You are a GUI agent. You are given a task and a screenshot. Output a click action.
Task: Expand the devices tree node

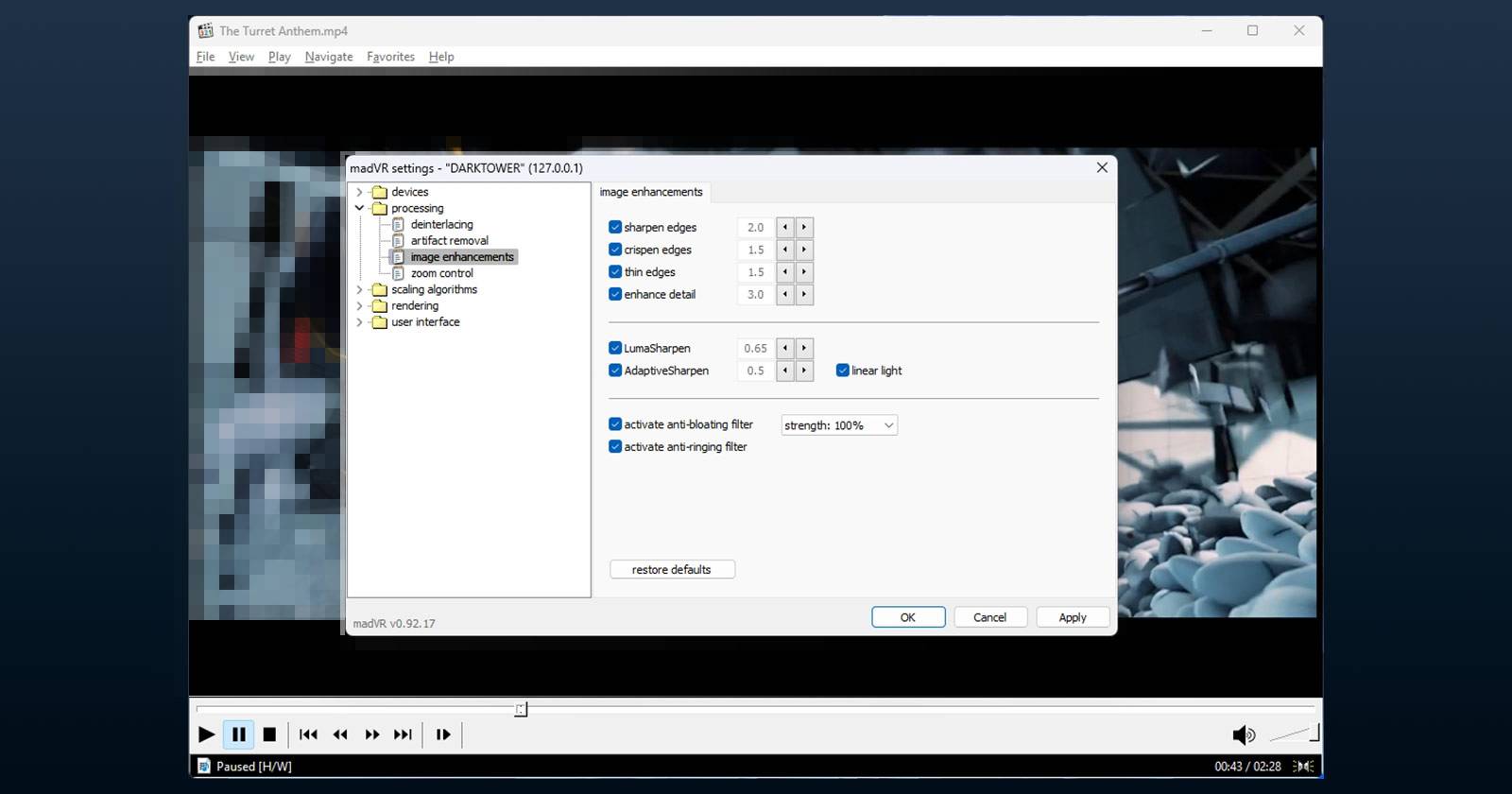pos(359,192)
